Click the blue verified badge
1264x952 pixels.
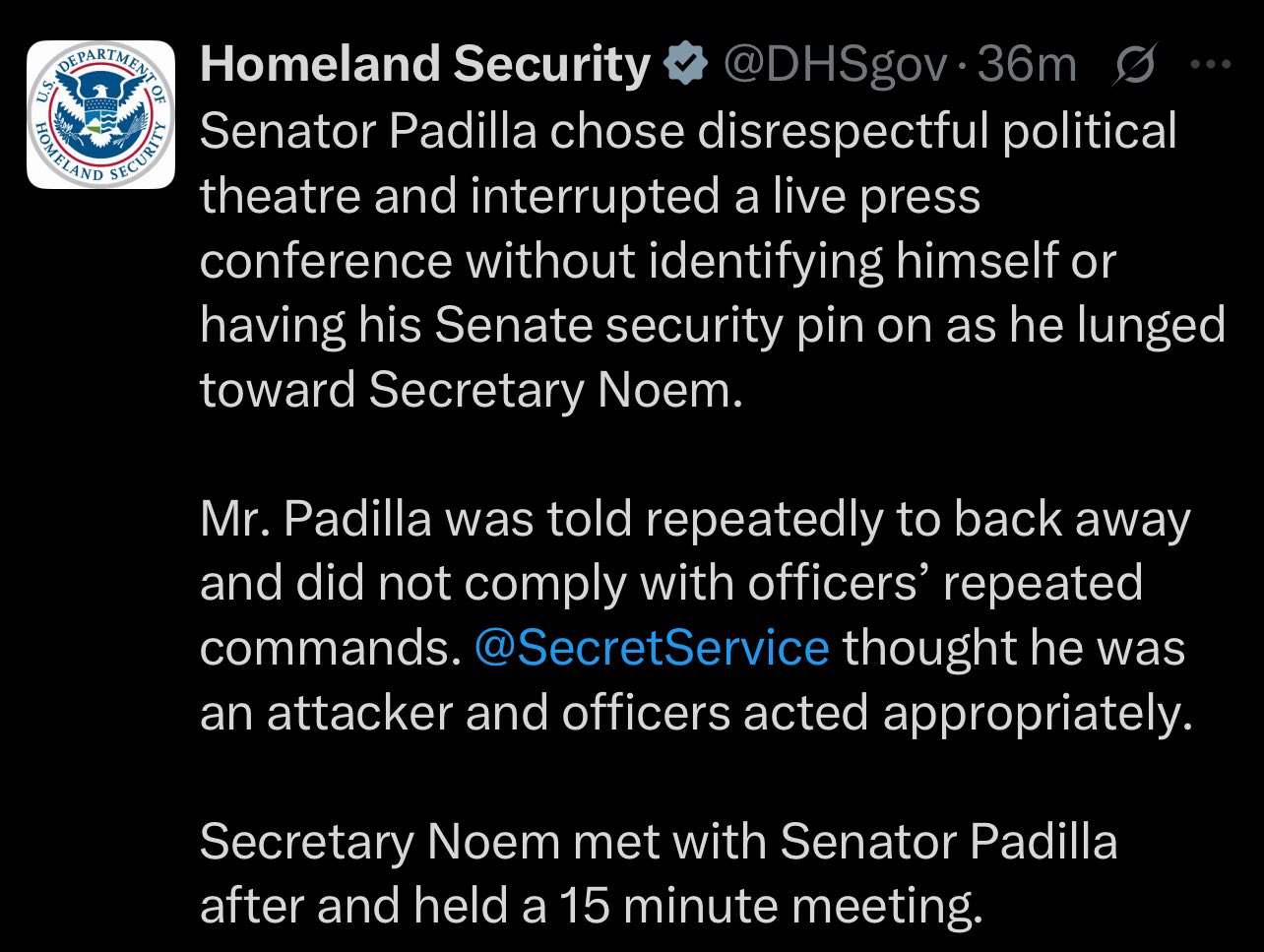[685, 65]
